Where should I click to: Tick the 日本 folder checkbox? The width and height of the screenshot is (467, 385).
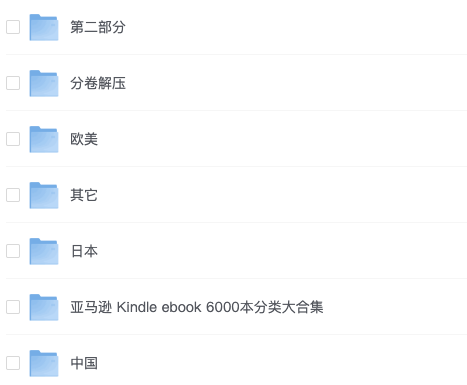tap(13, 251)
